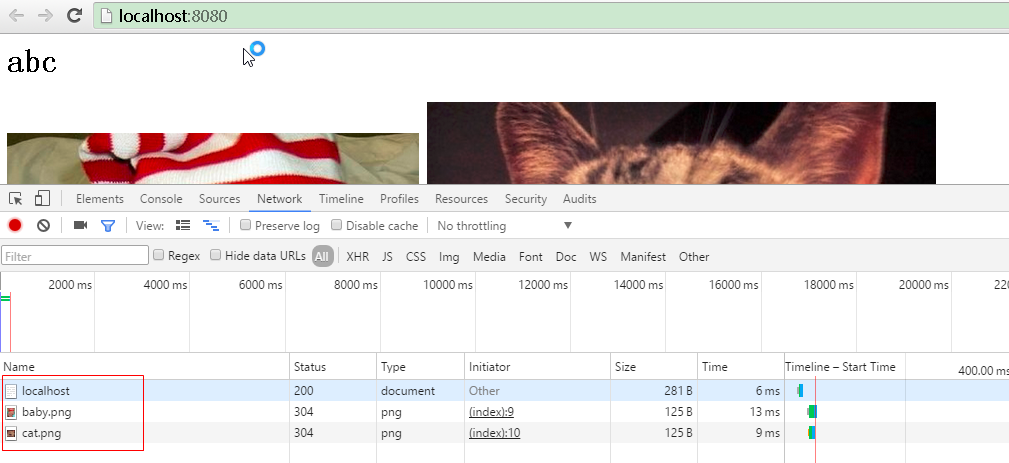Click the page icon in address bar
1009x463 pixels.
(x=106, y=16)
